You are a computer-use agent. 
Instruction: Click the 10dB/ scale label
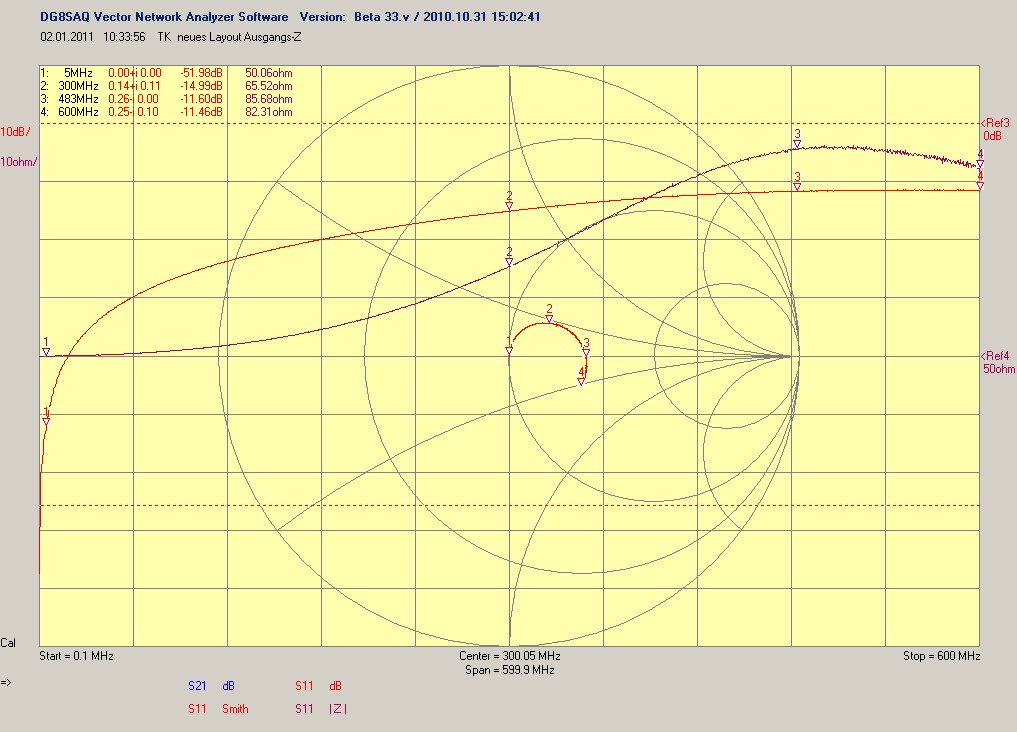click(16, 132)
